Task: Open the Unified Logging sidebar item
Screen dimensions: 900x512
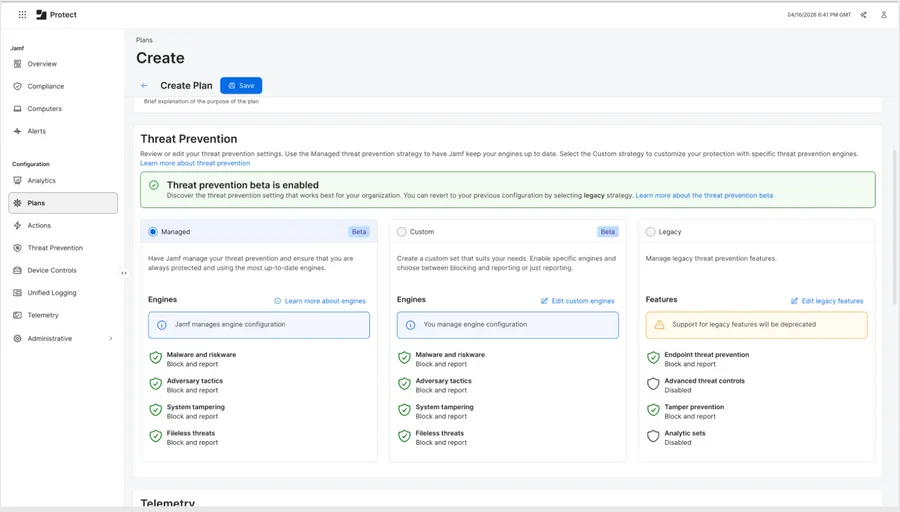Action: (52, 293)
